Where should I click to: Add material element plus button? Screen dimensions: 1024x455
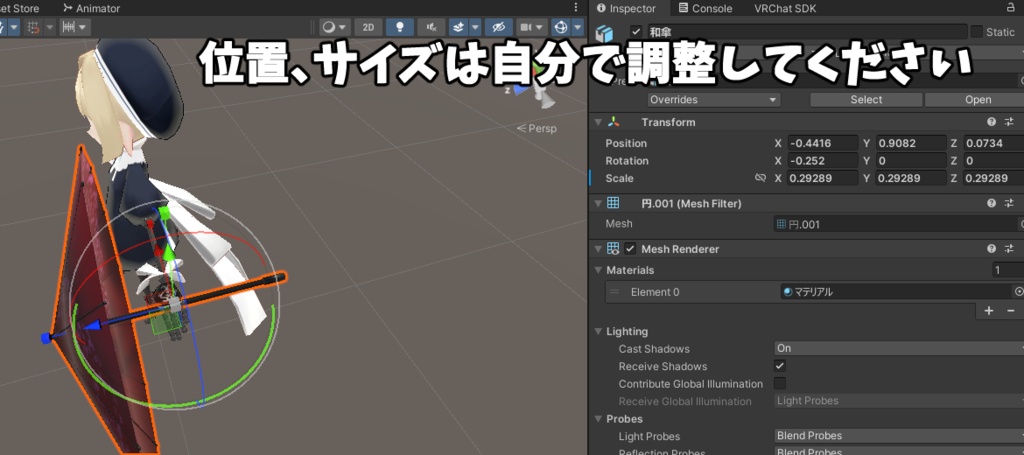989,311
